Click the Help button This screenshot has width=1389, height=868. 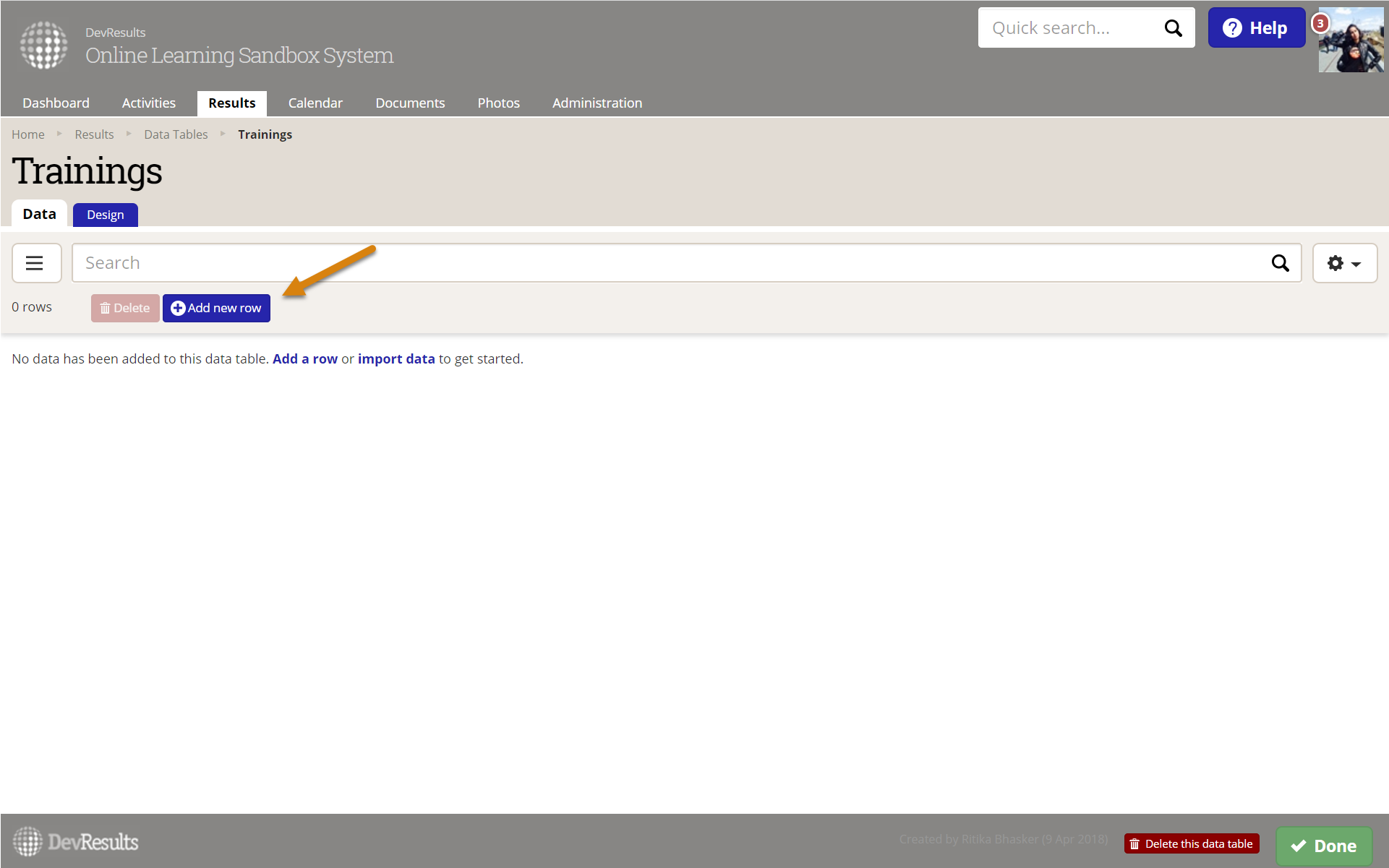[x=1256, y=28]
